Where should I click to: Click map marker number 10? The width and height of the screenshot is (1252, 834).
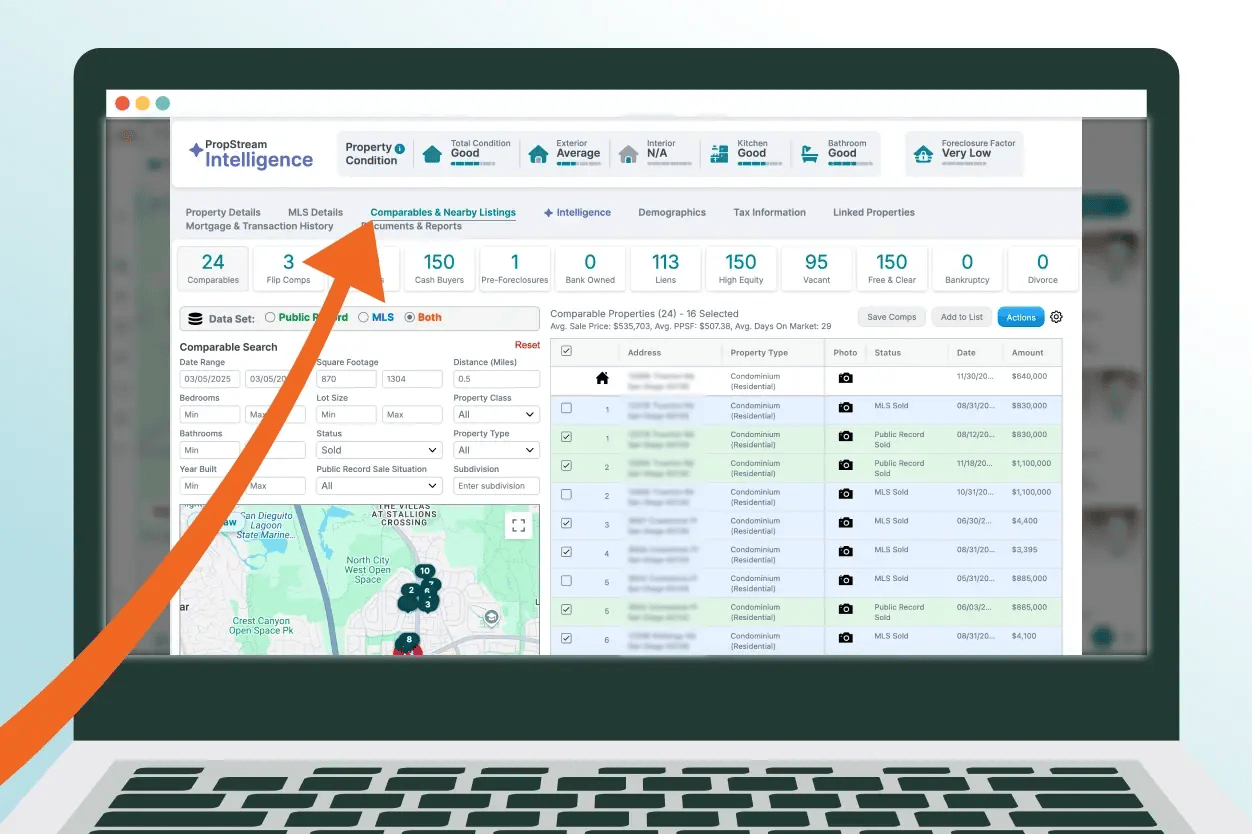click(x=425, y=571)
